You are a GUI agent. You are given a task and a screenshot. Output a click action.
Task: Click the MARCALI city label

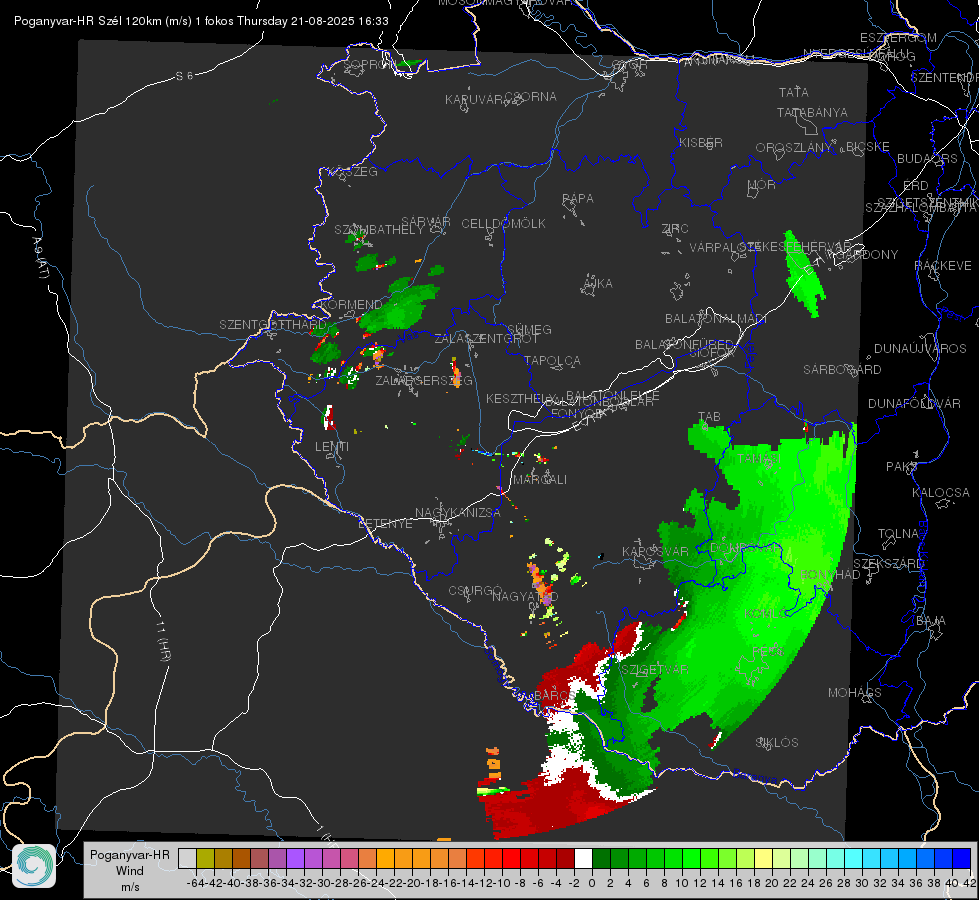[540, 480]
